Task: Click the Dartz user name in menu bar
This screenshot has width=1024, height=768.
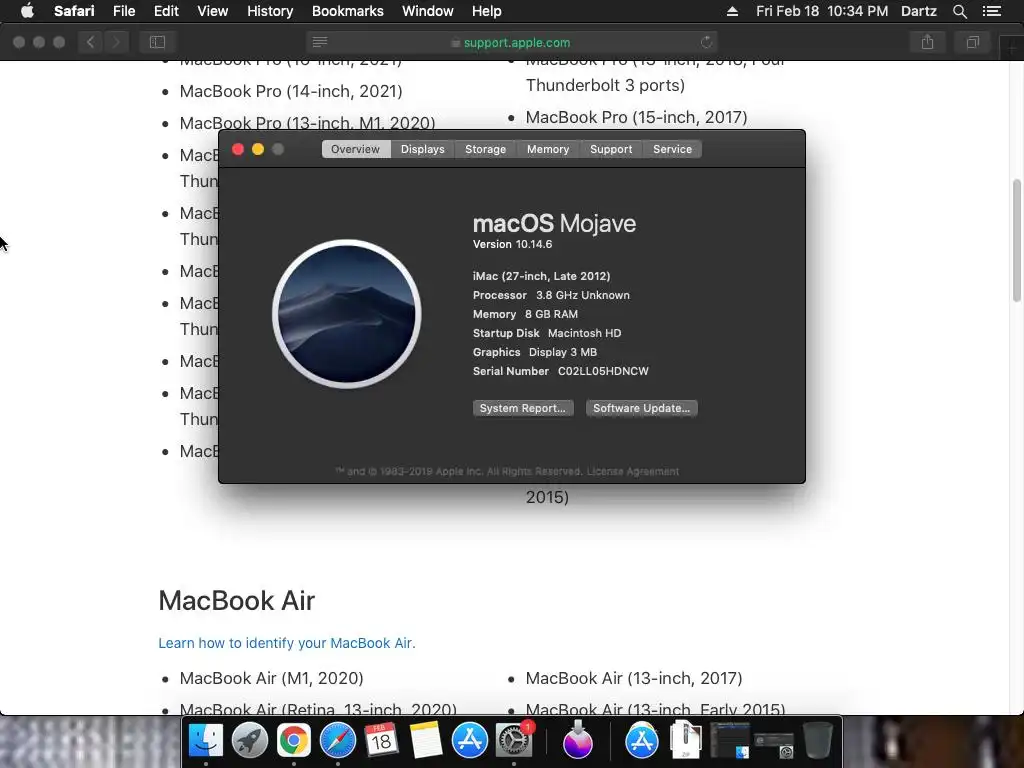Action: [918, 11]
